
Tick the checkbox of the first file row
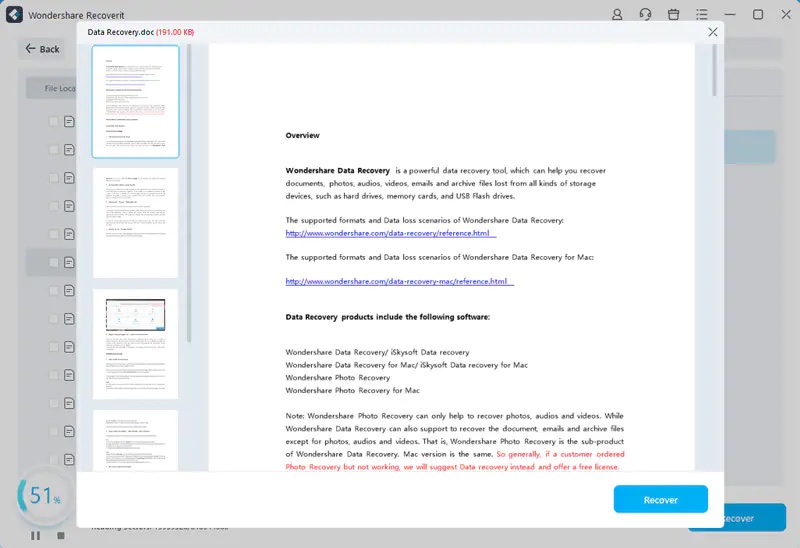point(54,122)
